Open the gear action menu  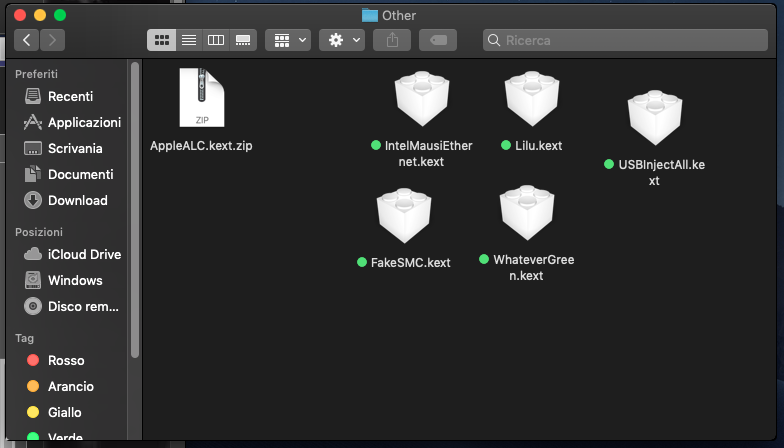pos(342,40)
